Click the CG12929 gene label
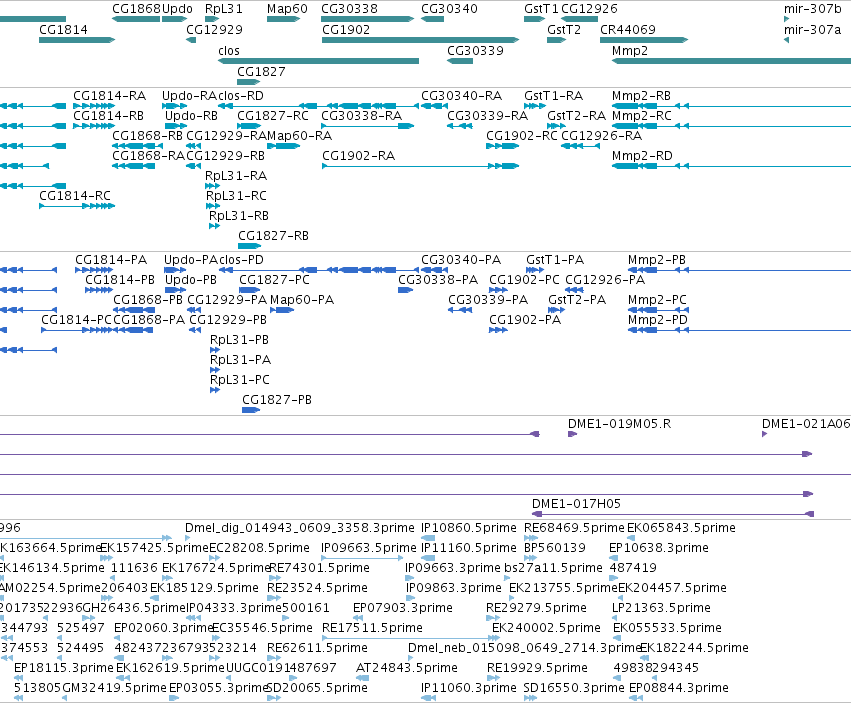Viewport: 851px width, 703px height. 214,29
